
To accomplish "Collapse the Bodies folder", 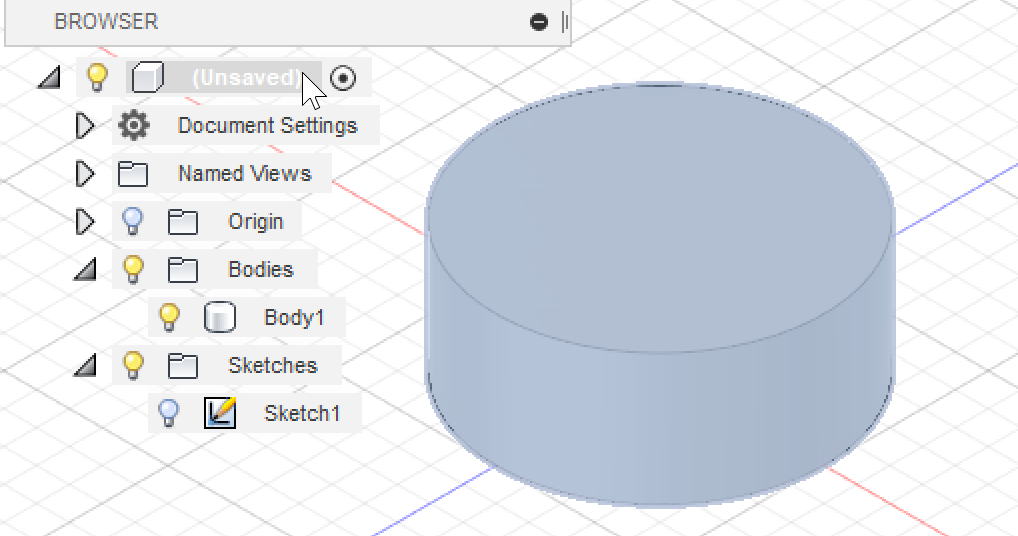I will pos(85,269).
